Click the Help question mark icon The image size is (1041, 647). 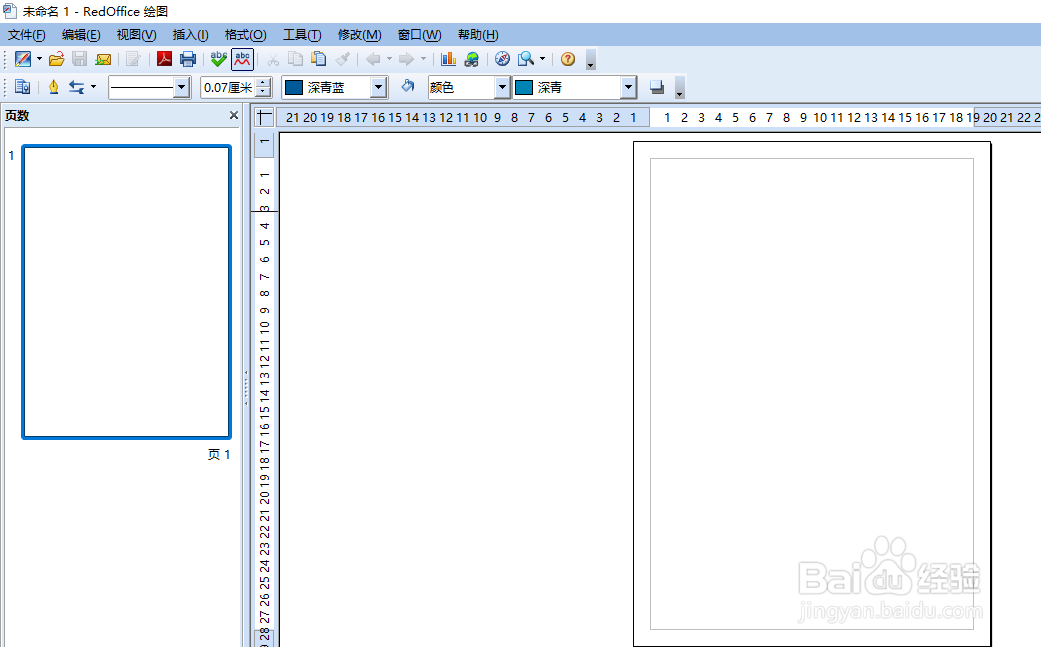pyautogui.click(x=568, y=59)
